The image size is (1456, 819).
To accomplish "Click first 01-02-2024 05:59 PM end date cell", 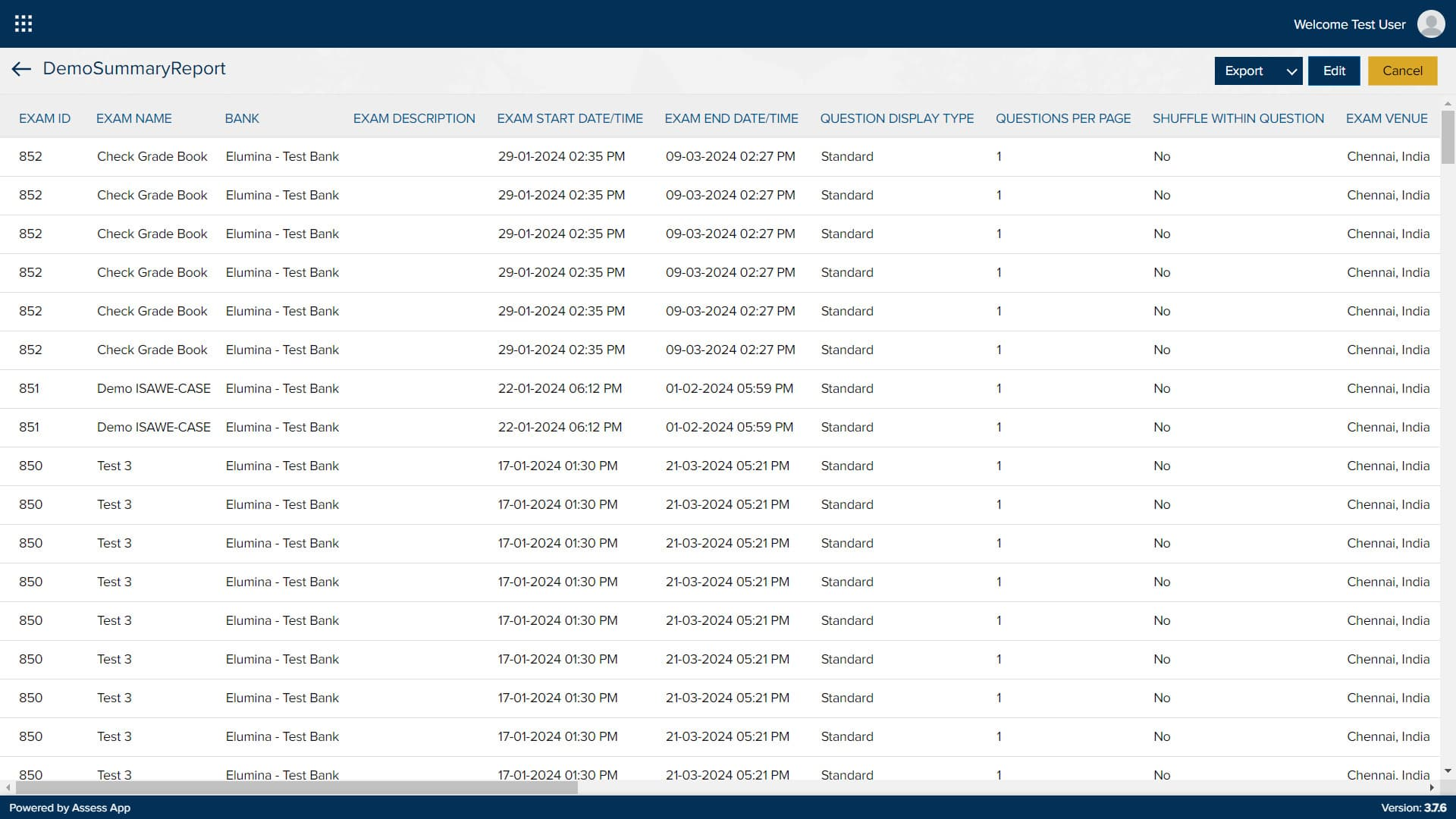I will [x=730, y=388].
